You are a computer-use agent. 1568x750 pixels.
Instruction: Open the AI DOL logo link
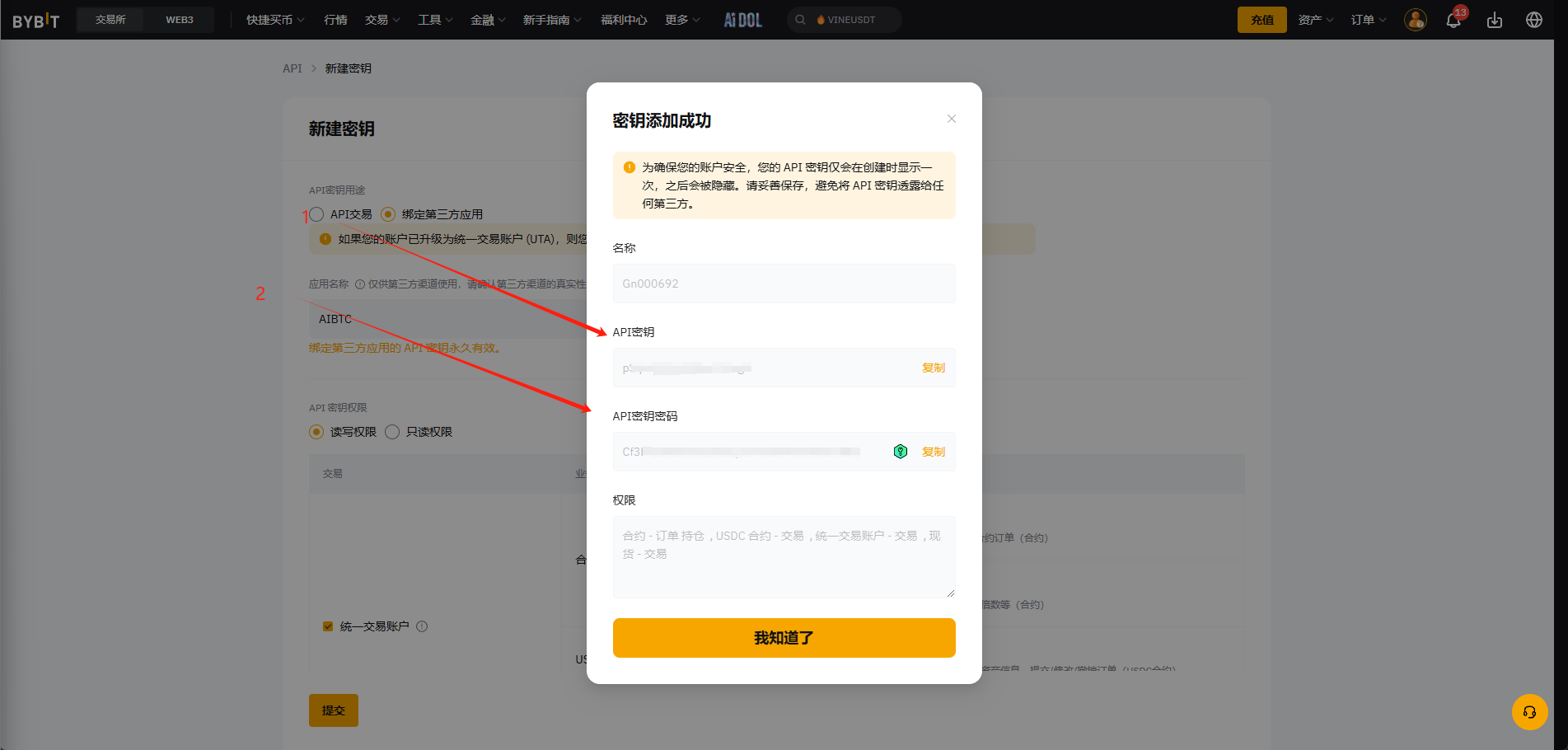point(742,20)
